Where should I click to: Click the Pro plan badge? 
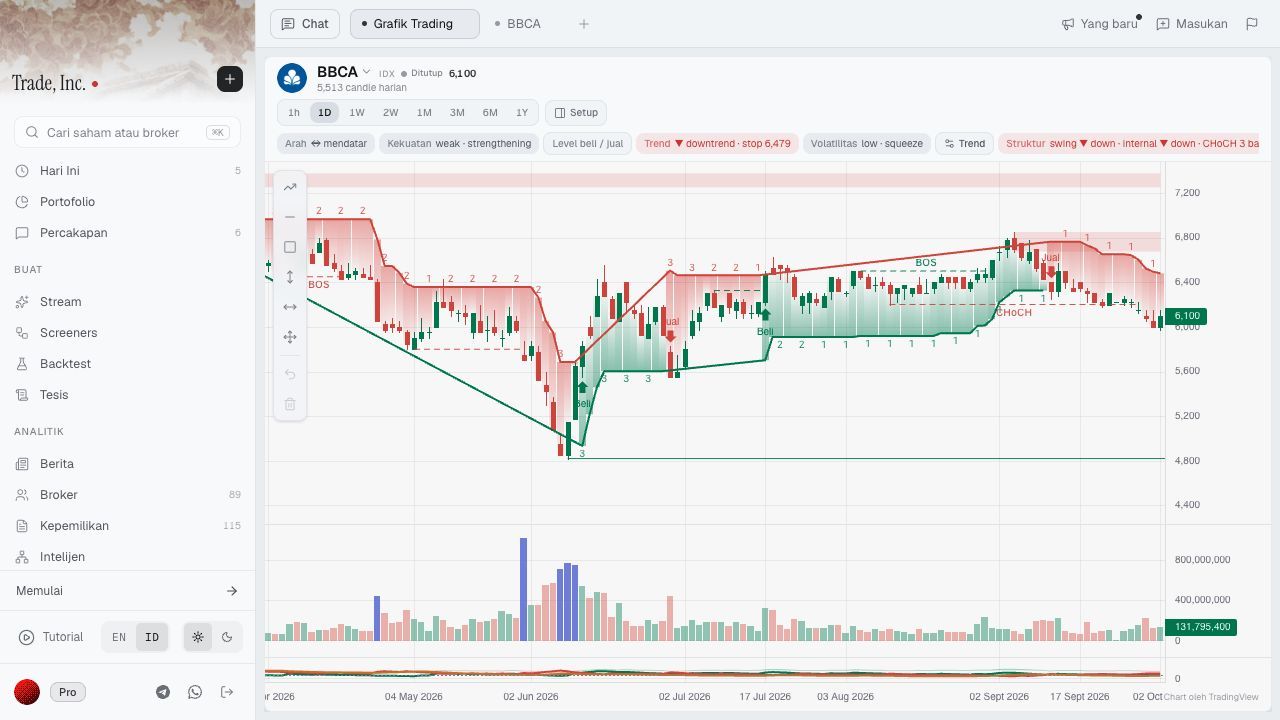(67, 692)
